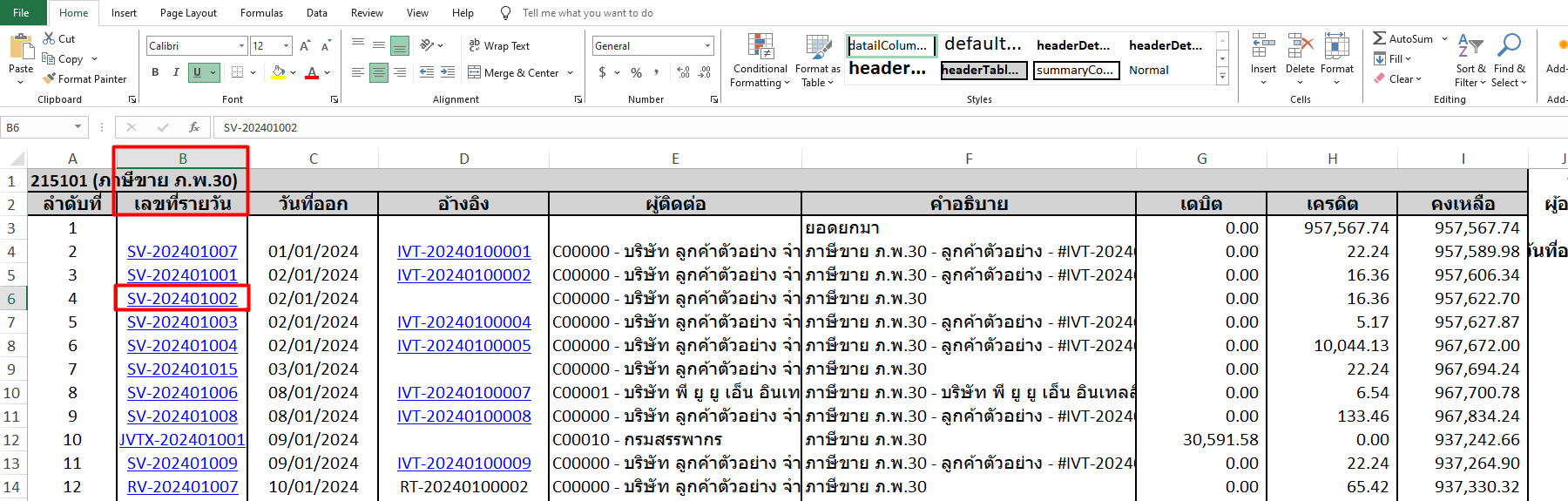Expand the cell styles gallery
1568x501 pixels.
coord(1222,77)
